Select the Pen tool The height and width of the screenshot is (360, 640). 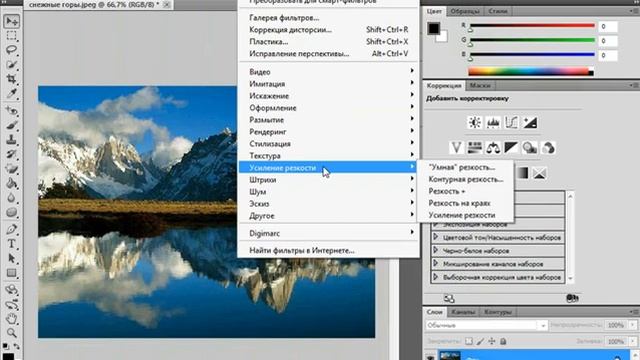(11, 229)
